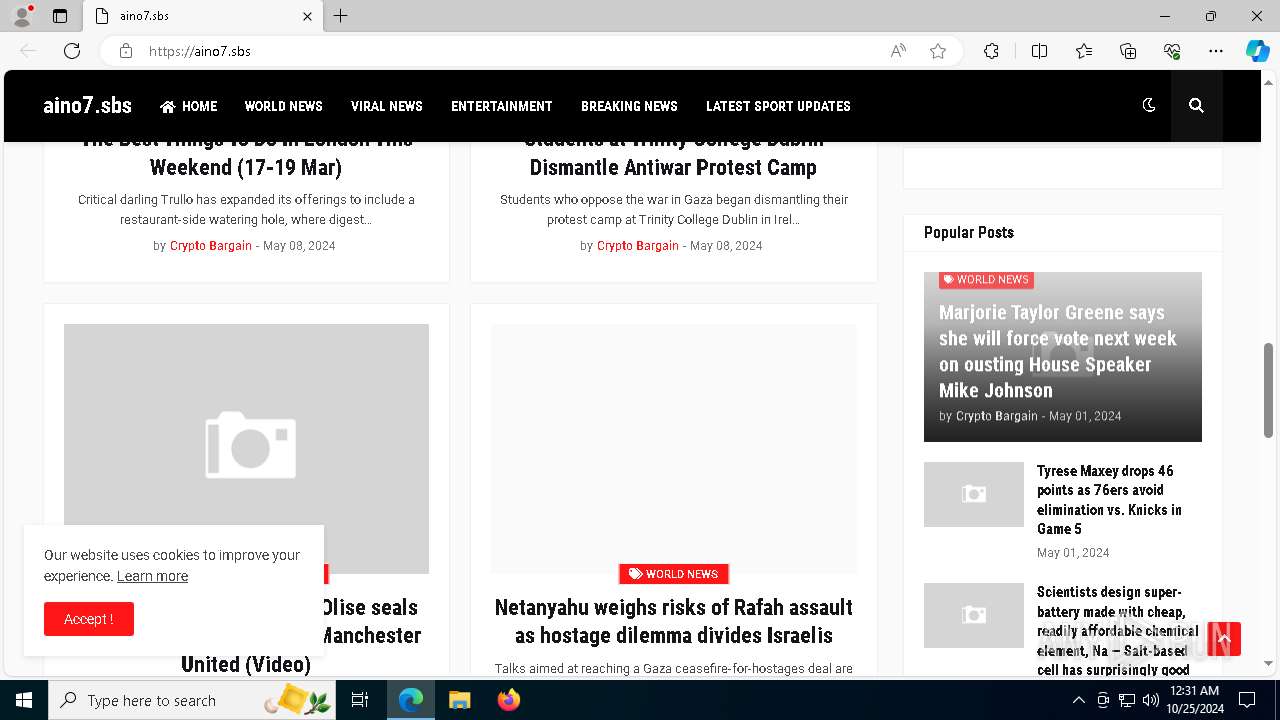Screen dimensions: 1280x720
Task: Reload the page with refresh icon
Action: [72, 51]
